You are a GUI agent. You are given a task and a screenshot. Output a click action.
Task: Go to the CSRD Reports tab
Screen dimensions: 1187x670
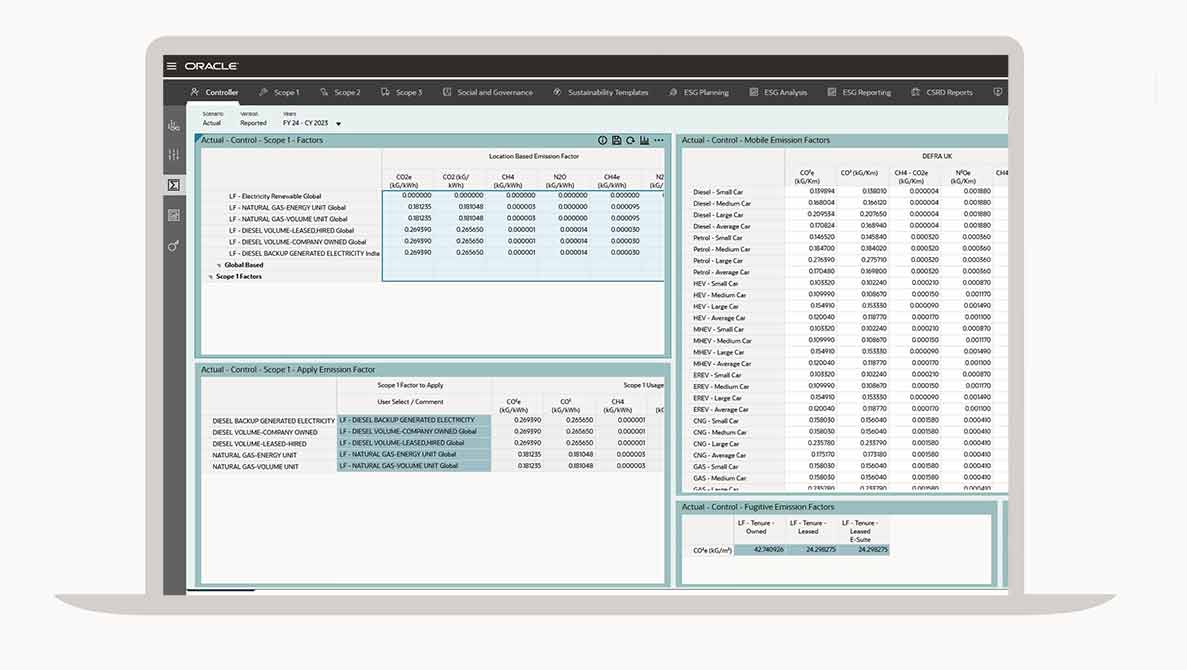[x=942, y=92]
